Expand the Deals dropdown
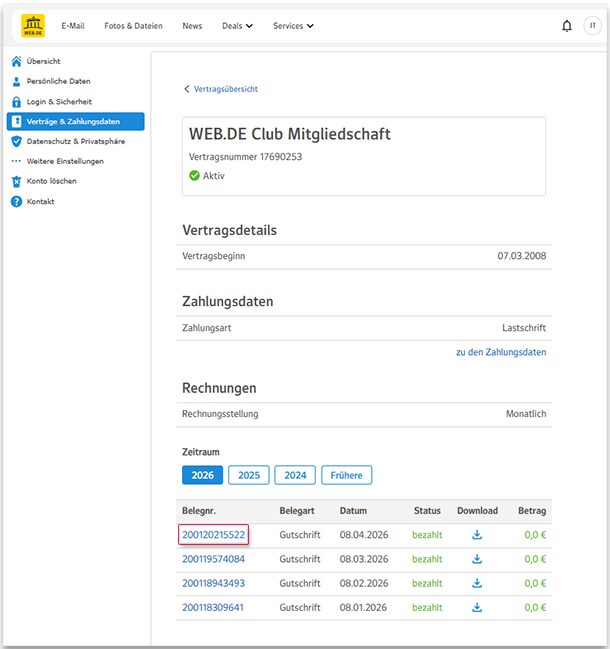 coord(237,26)
